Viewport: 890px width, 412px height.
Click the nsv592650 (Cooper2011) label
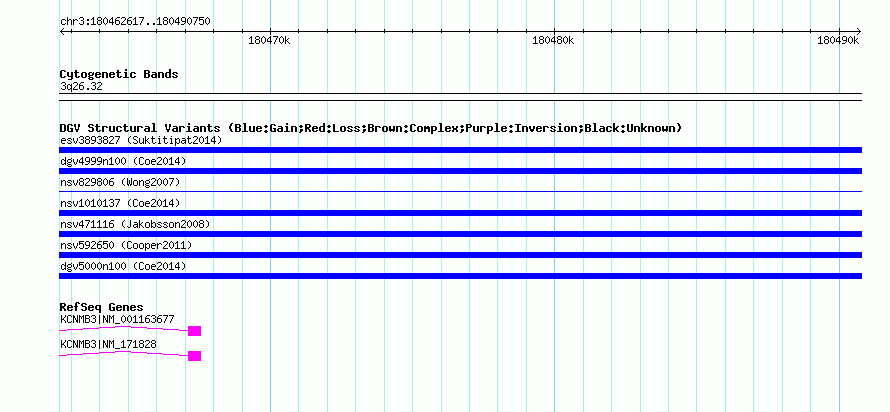pos(126,245)
